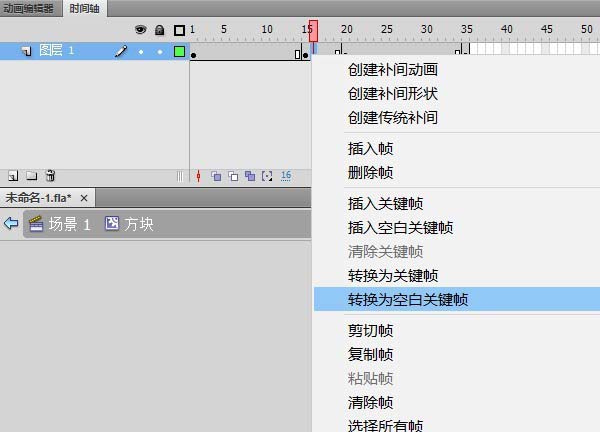Toggle edit multiple frames button
This screenshot has height=432, width=600.
pyautogui.click(x=250, y=176)
